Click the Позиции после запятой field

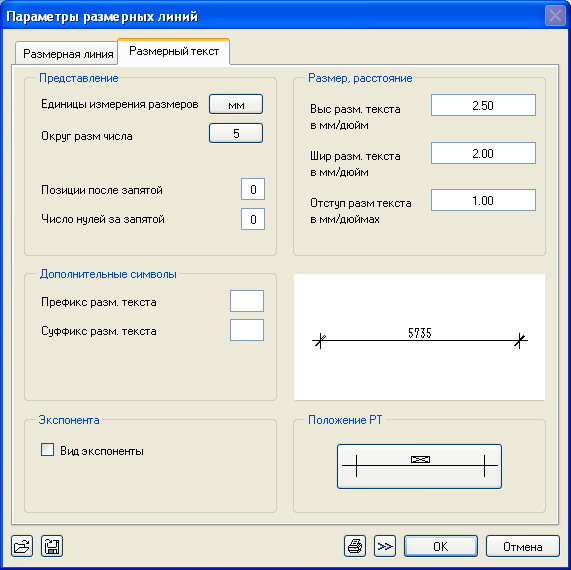pyautogui.click(x=253, y=189)
